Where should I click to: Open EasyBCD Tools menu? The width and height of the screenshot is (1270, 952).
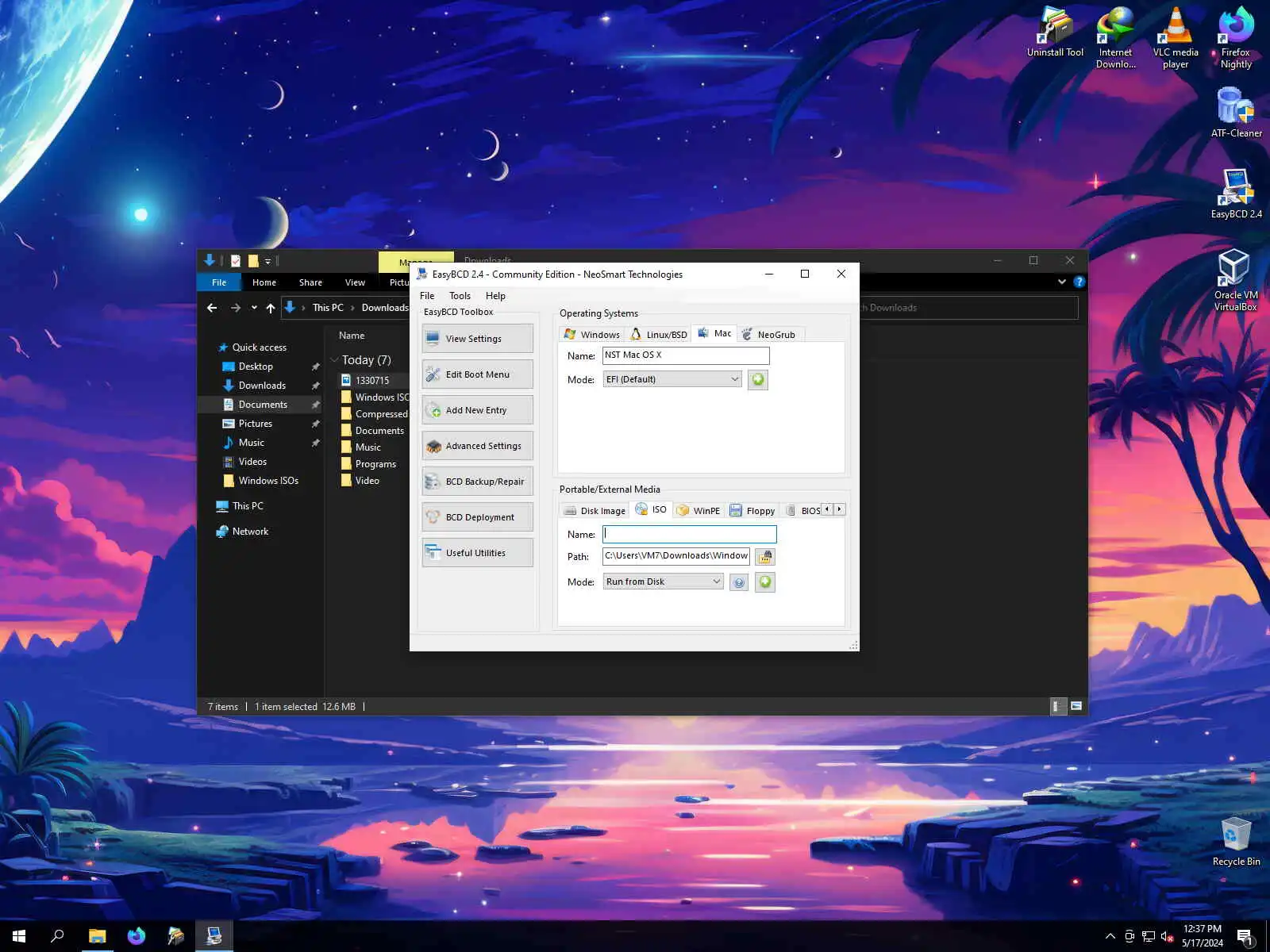(460, 296)
